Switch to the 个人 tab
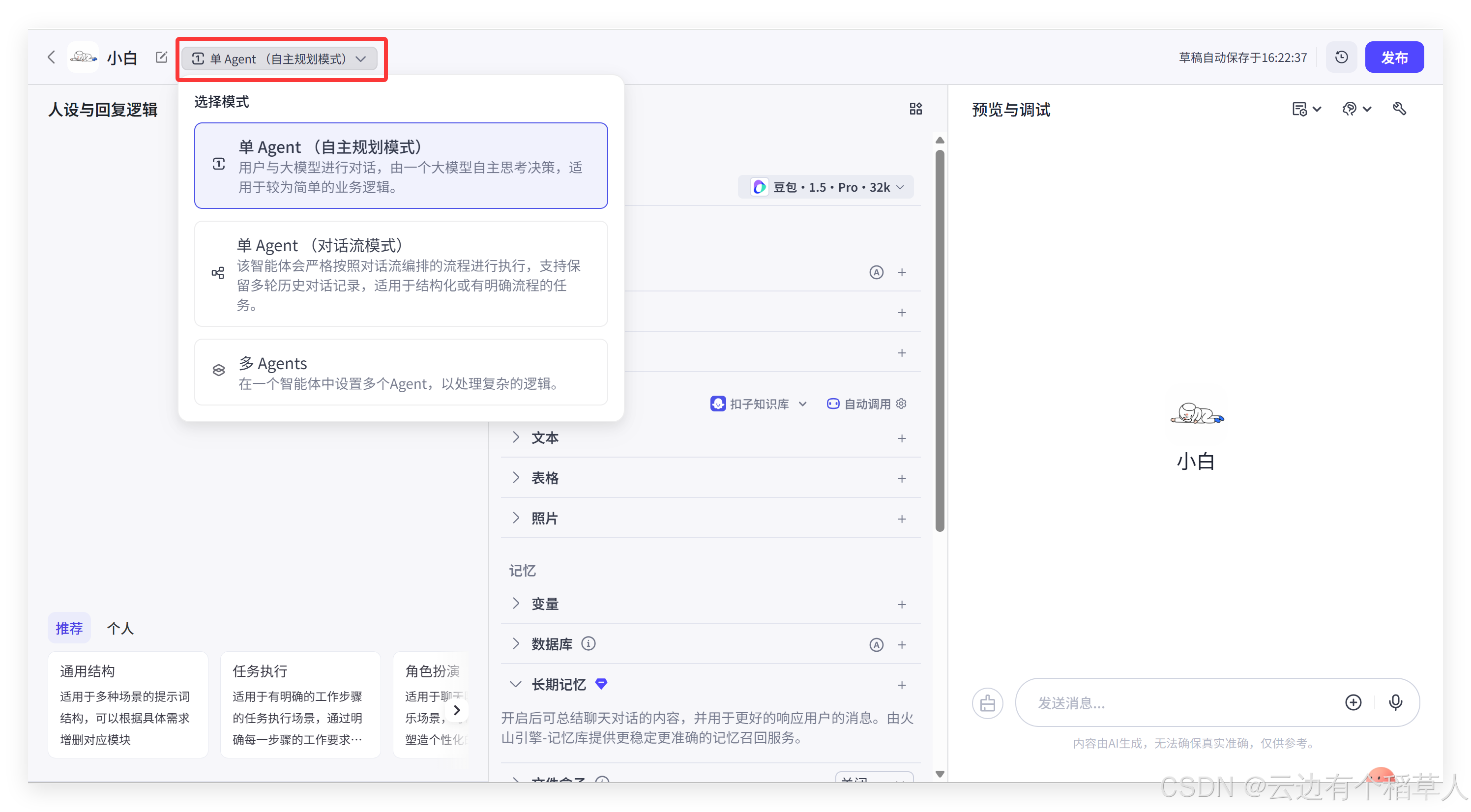This screenshot has width=1471, height=812. (120, 628)
